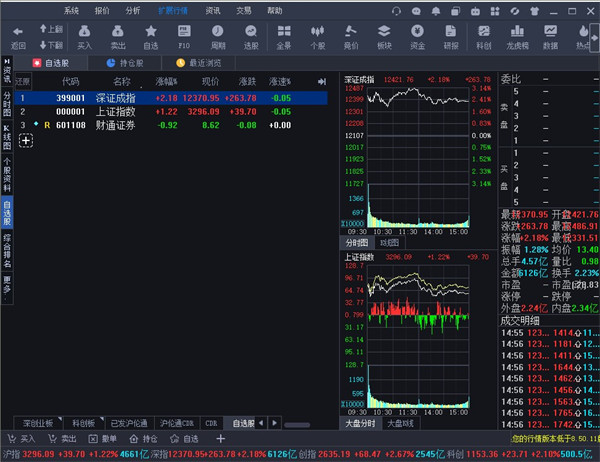
Task: Select 上证指数 row in watchlist
Action: click(x=171, y=112)
